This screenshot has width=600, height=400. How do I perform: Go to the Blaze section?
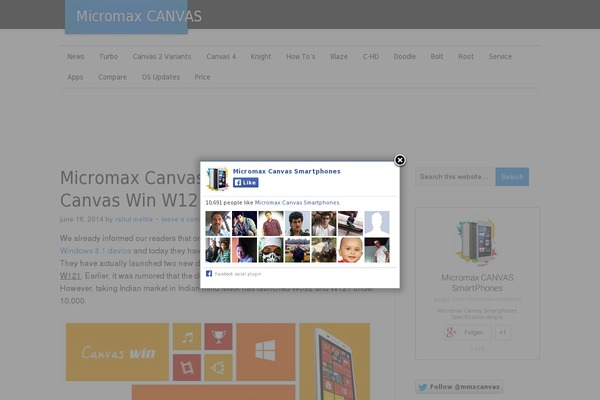[x=339, y=57]
